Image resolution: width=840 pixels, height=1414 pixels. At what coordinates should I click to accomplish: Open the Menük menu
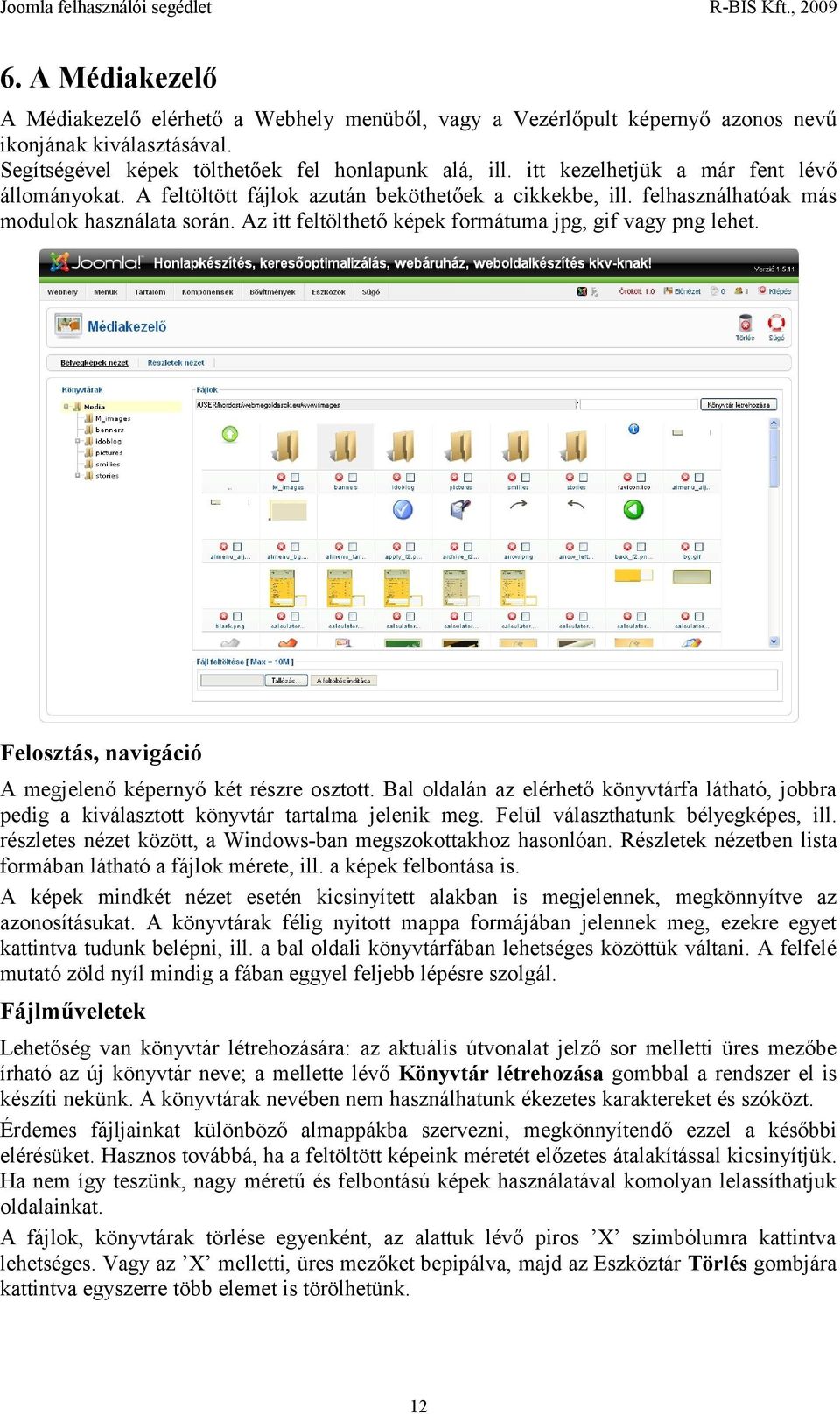click(x=106, y=291)
